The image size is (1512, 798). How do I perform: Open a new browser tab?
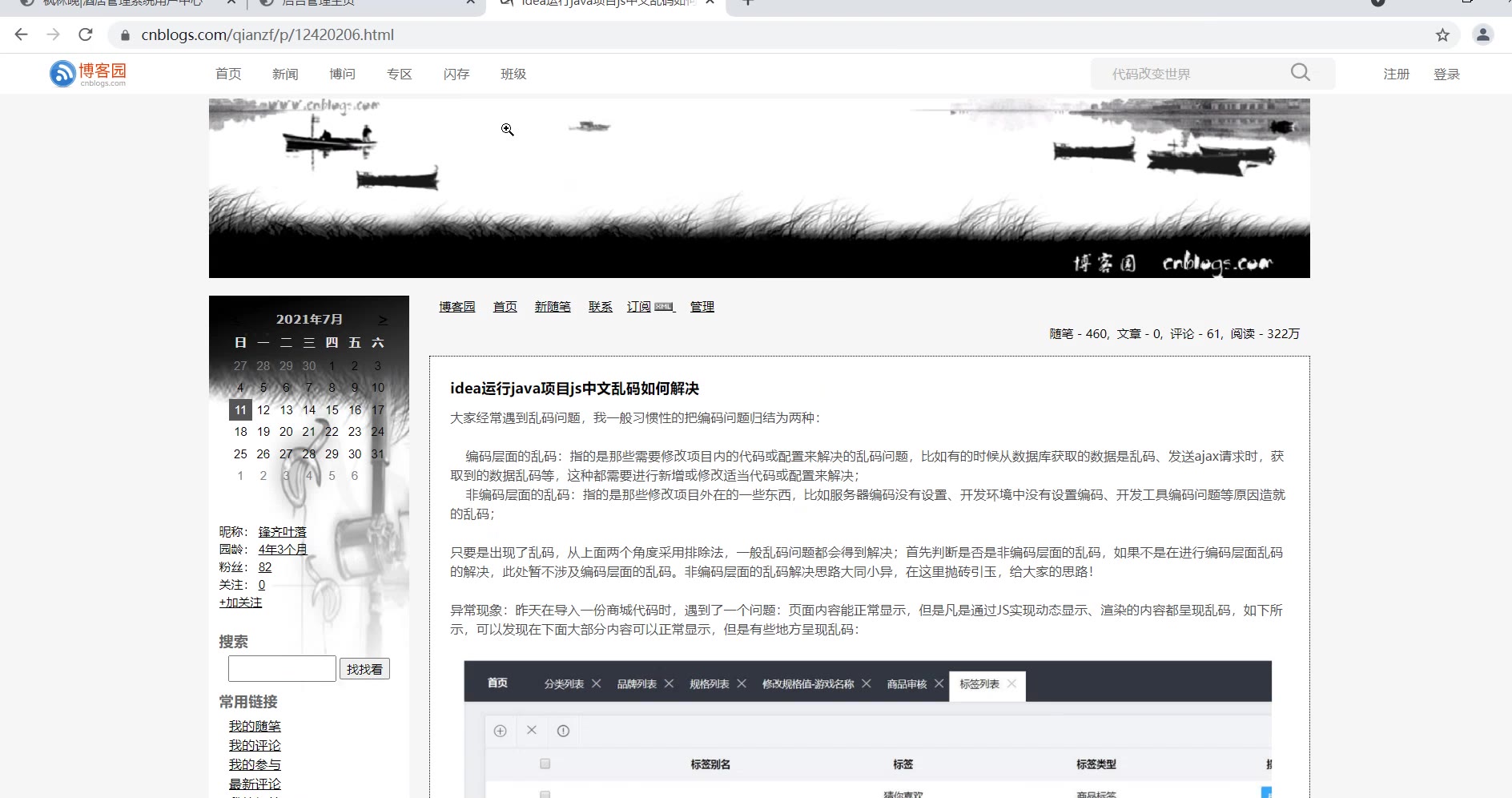(x=747, y=2)
